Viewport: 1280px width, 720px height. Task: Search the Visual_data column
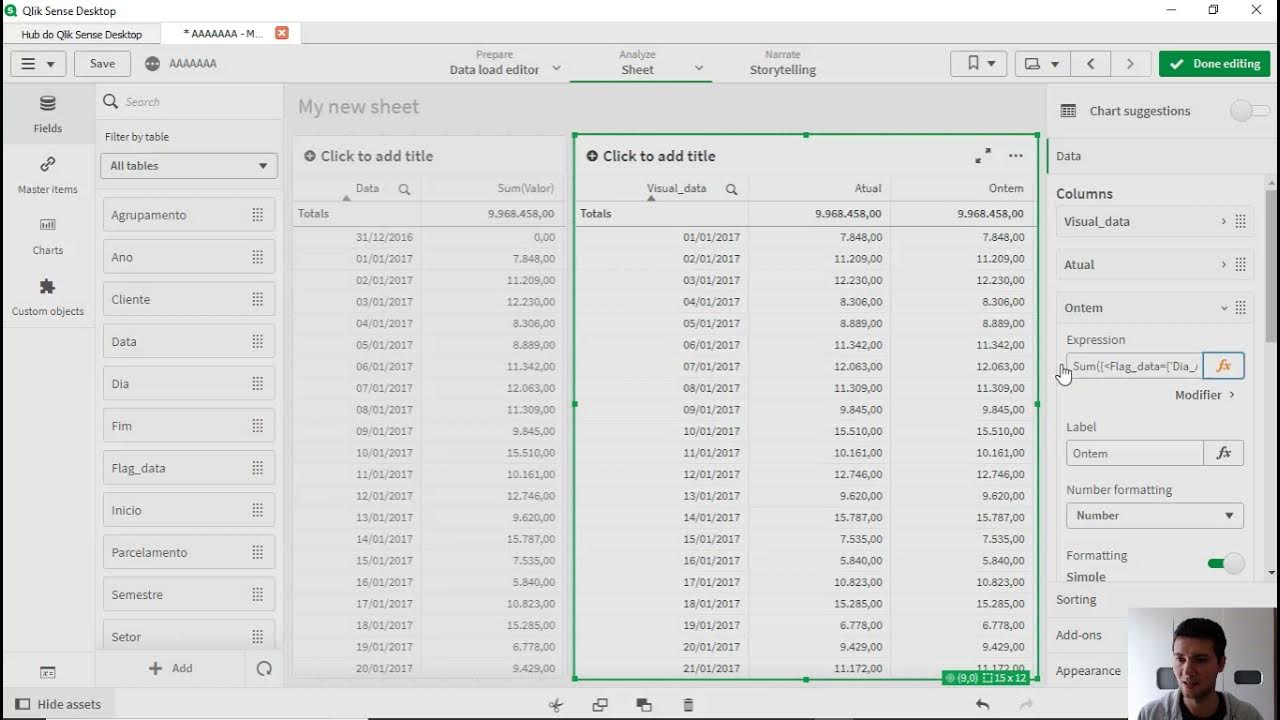pyautogui.click(x=731, y=188)
